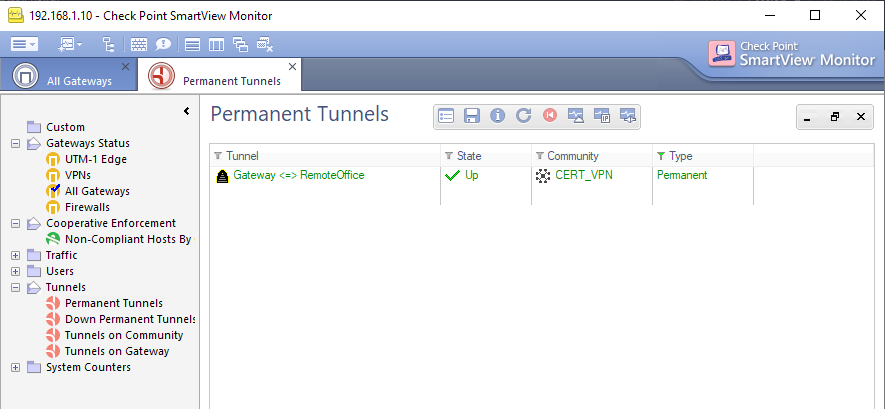Cascade windows using overlapping windows icon
885x409 pixels.
coord(240,44)
